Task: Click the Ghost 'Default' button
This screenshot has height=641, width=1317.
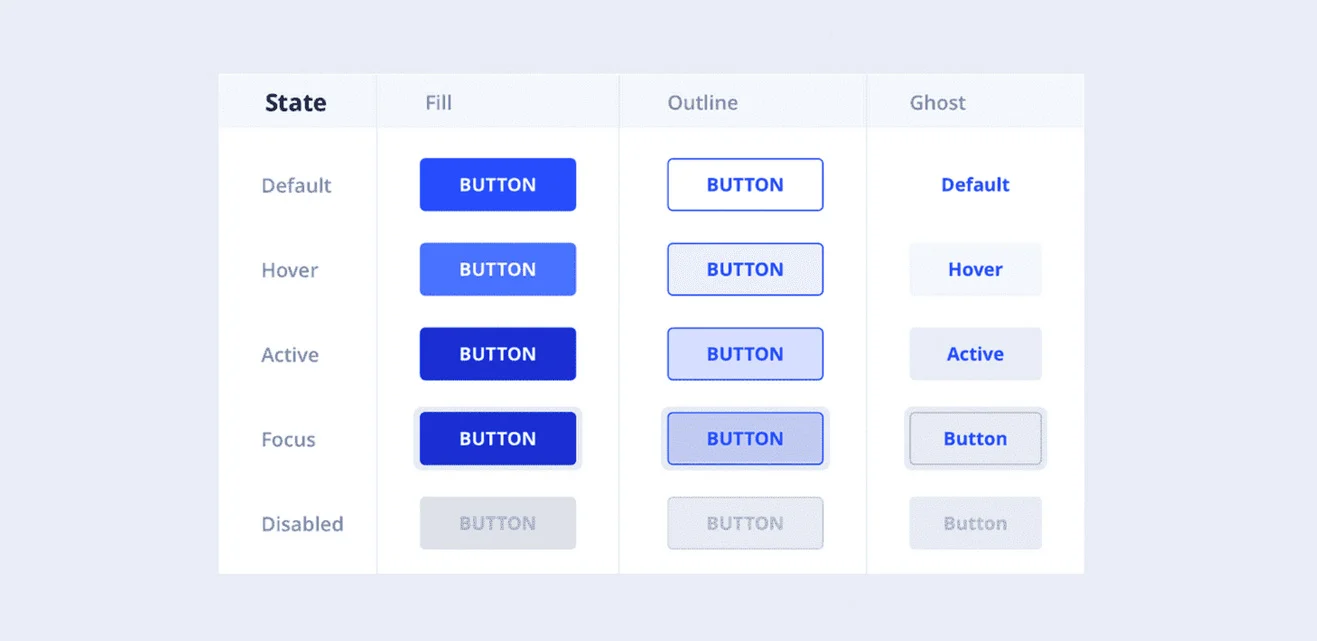Action: [975, 185]
